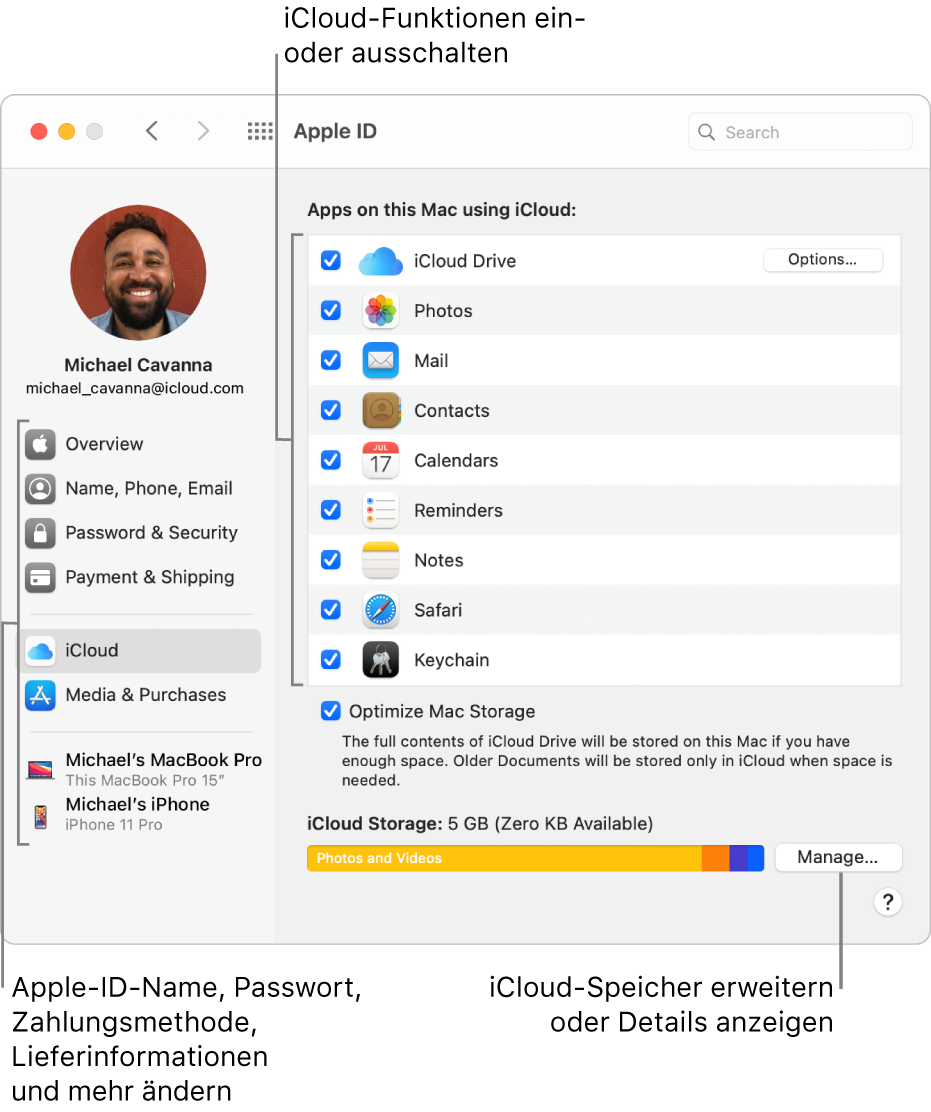Image resolution: width=931 pixels, height=1112 pixels.
Task: Click the Notes app icon
Action: click(381, 560)
